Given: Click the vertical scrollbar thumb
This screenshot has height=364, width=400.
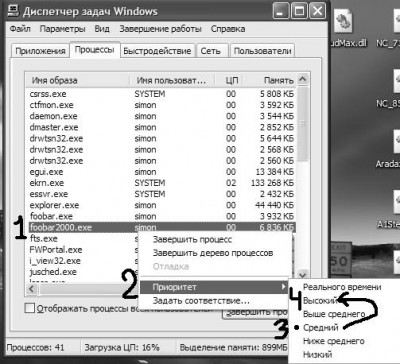Looking at the screenshot, I should (303, 124).
